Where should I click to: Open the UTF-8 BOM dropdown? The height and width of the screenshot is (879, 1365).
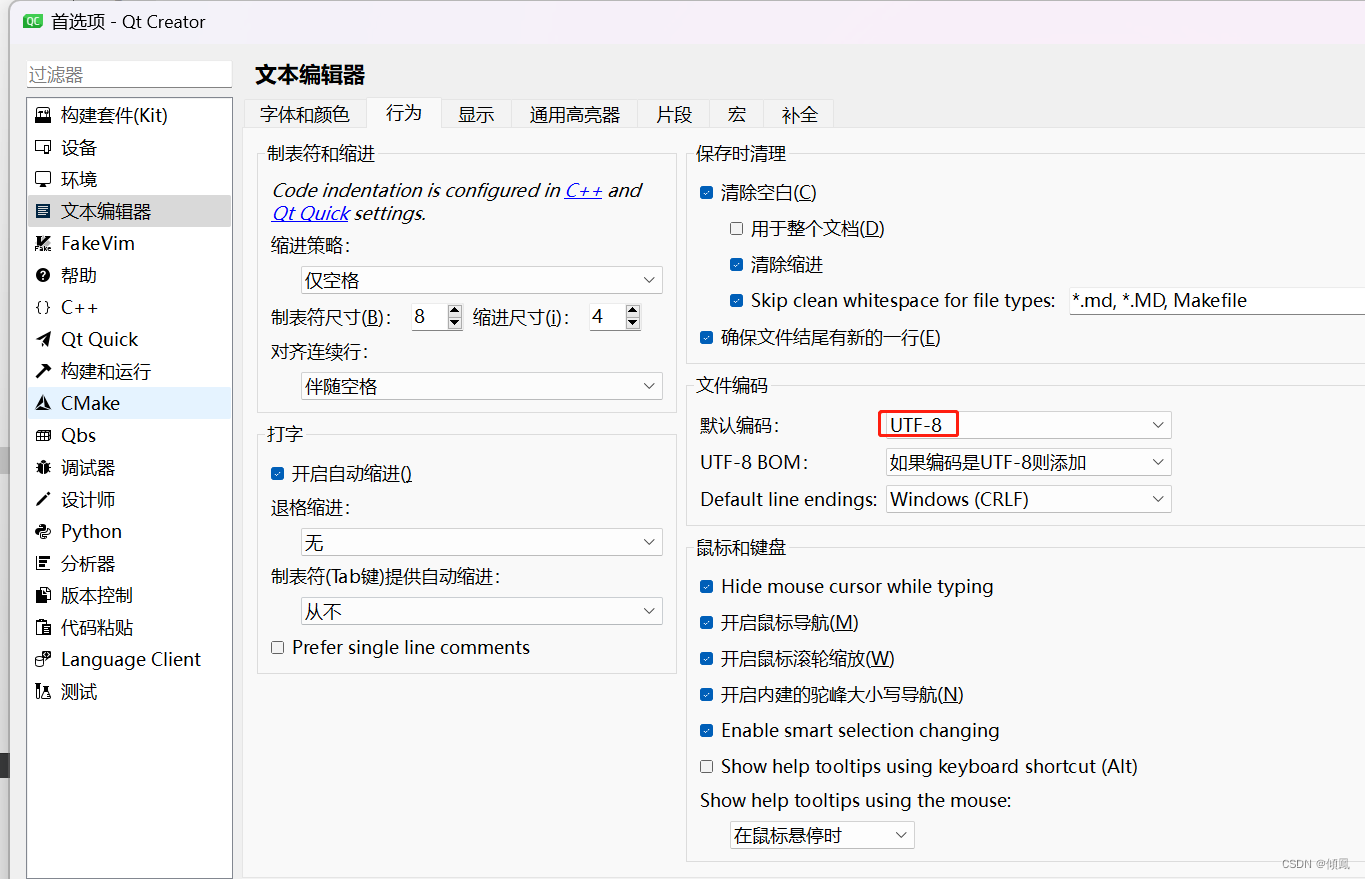click(1028, 462)
